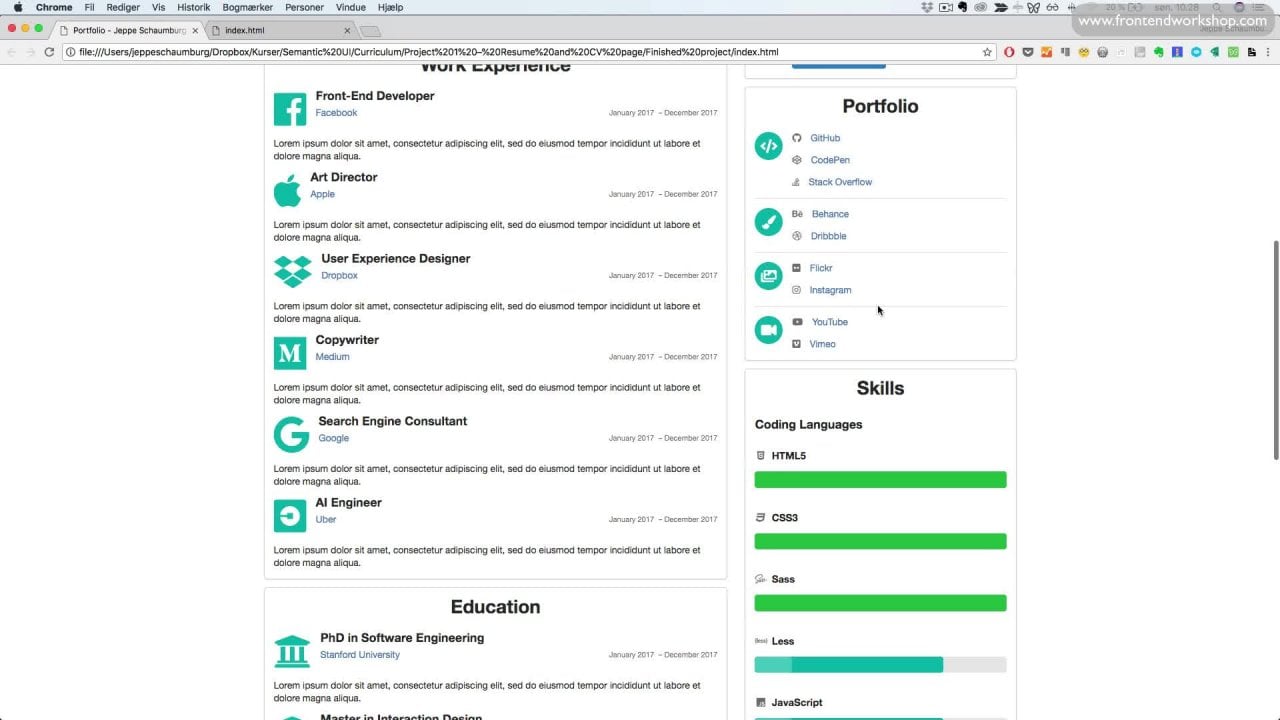Open the Evernote icon in macOS menu bar
The image size is (1280, 720).
click(x=962, y=7)
